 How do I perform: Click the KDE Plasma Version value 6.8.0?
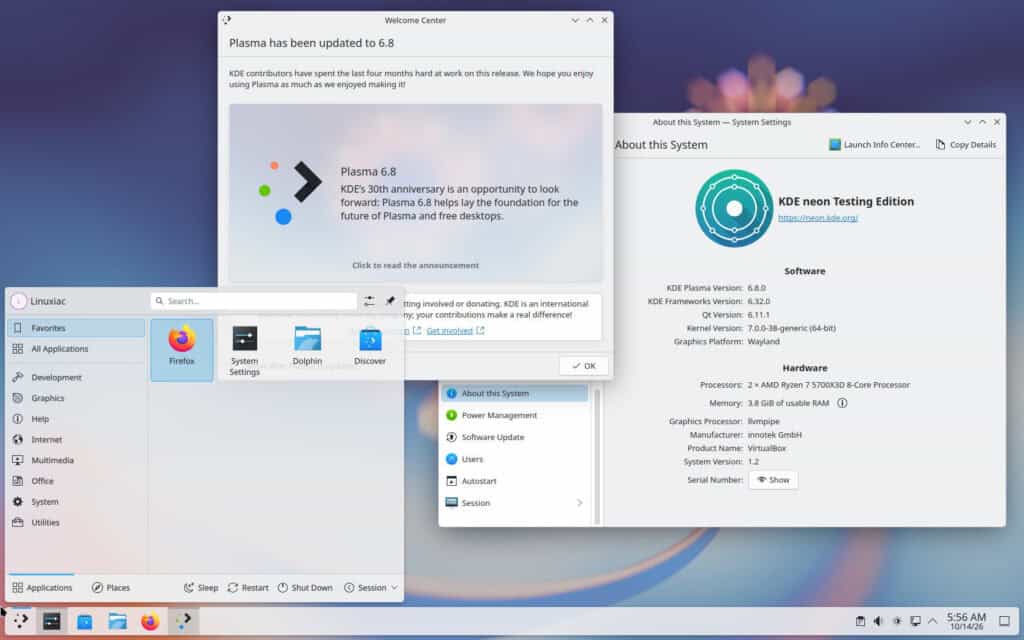point(757,288)
